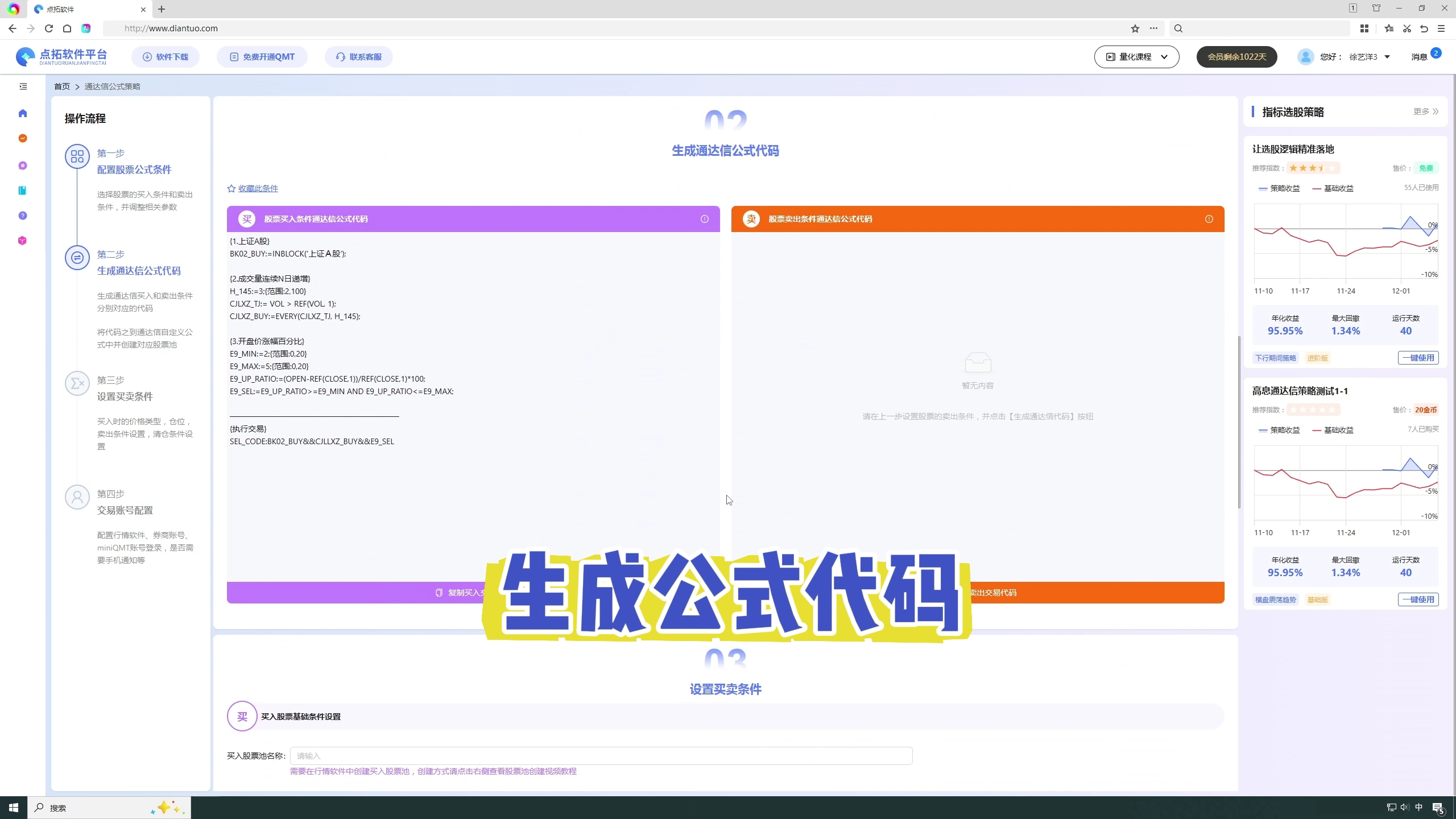Image resolution: width=1456 pixels, height=819 pixels.
Task: Click the copy icon on 复制买入 bar
Action: (439, 592)
